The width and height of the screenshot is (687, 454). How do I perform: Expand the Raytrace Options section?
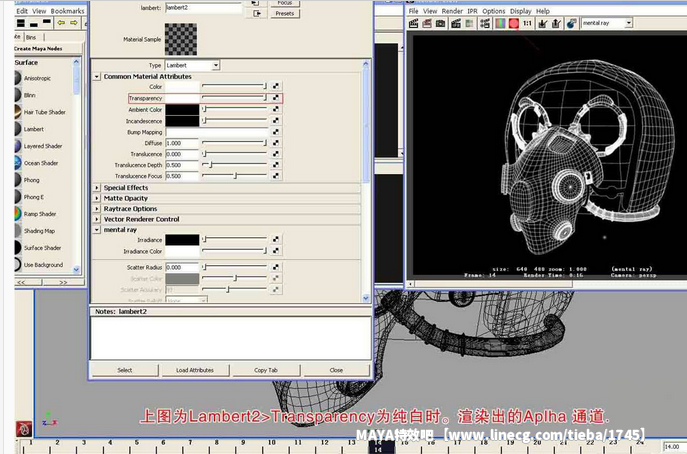click(x=97, y=209)
